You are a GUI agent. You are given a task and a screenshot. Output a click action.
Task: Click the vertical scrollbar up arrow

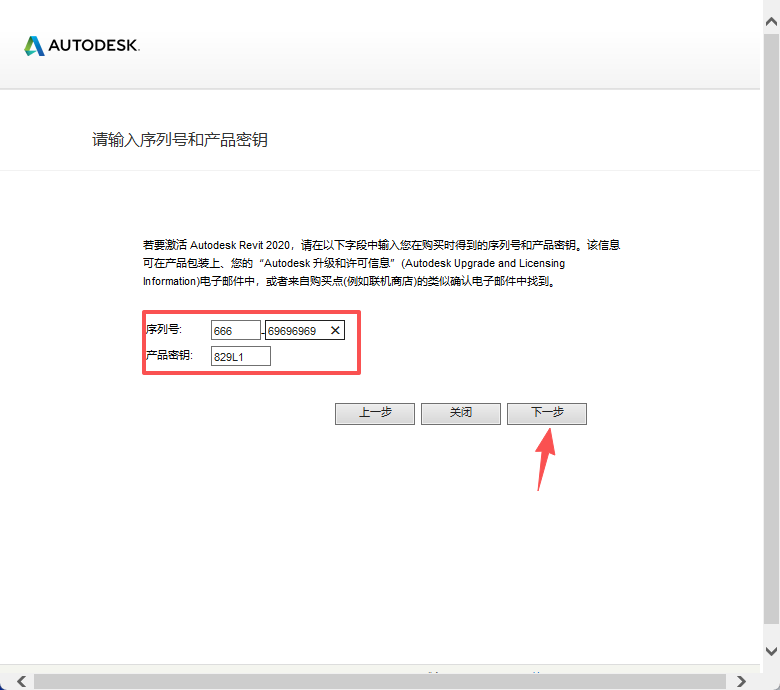[771, 21]
